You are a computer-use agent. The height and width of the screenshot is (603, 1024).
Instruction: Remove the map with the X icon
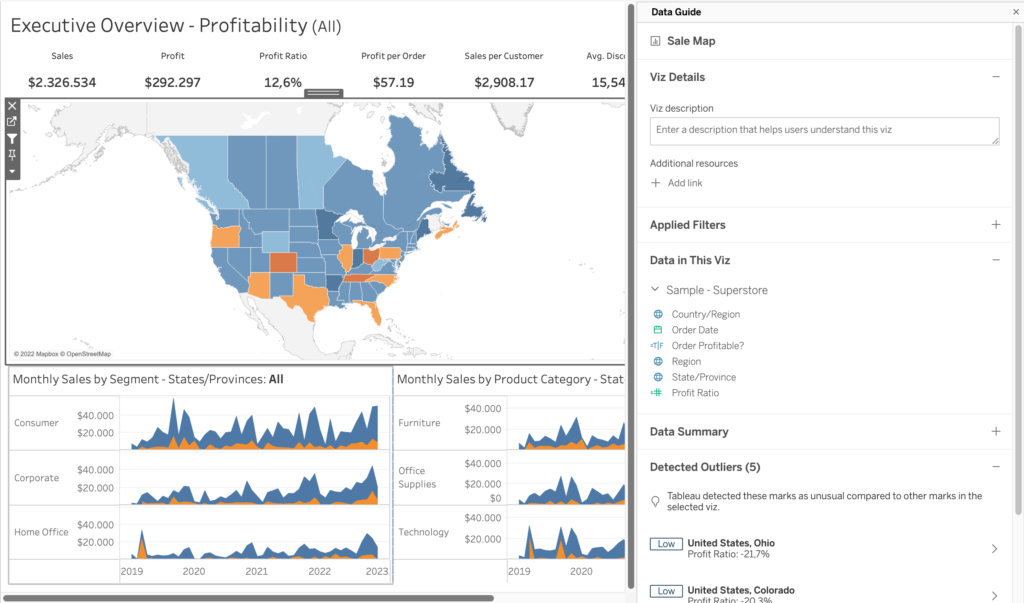(12, 105)
